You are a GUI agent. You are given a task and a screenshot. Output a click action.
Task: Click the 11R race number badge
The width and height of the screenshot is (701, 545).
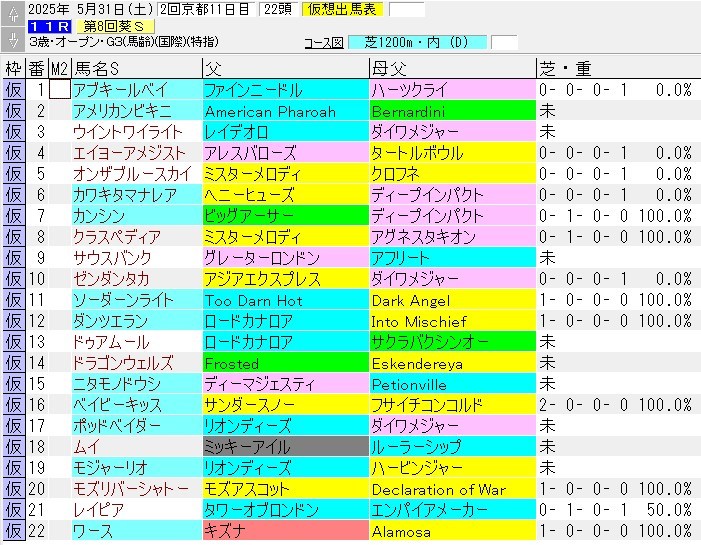(x=49, y=26)
